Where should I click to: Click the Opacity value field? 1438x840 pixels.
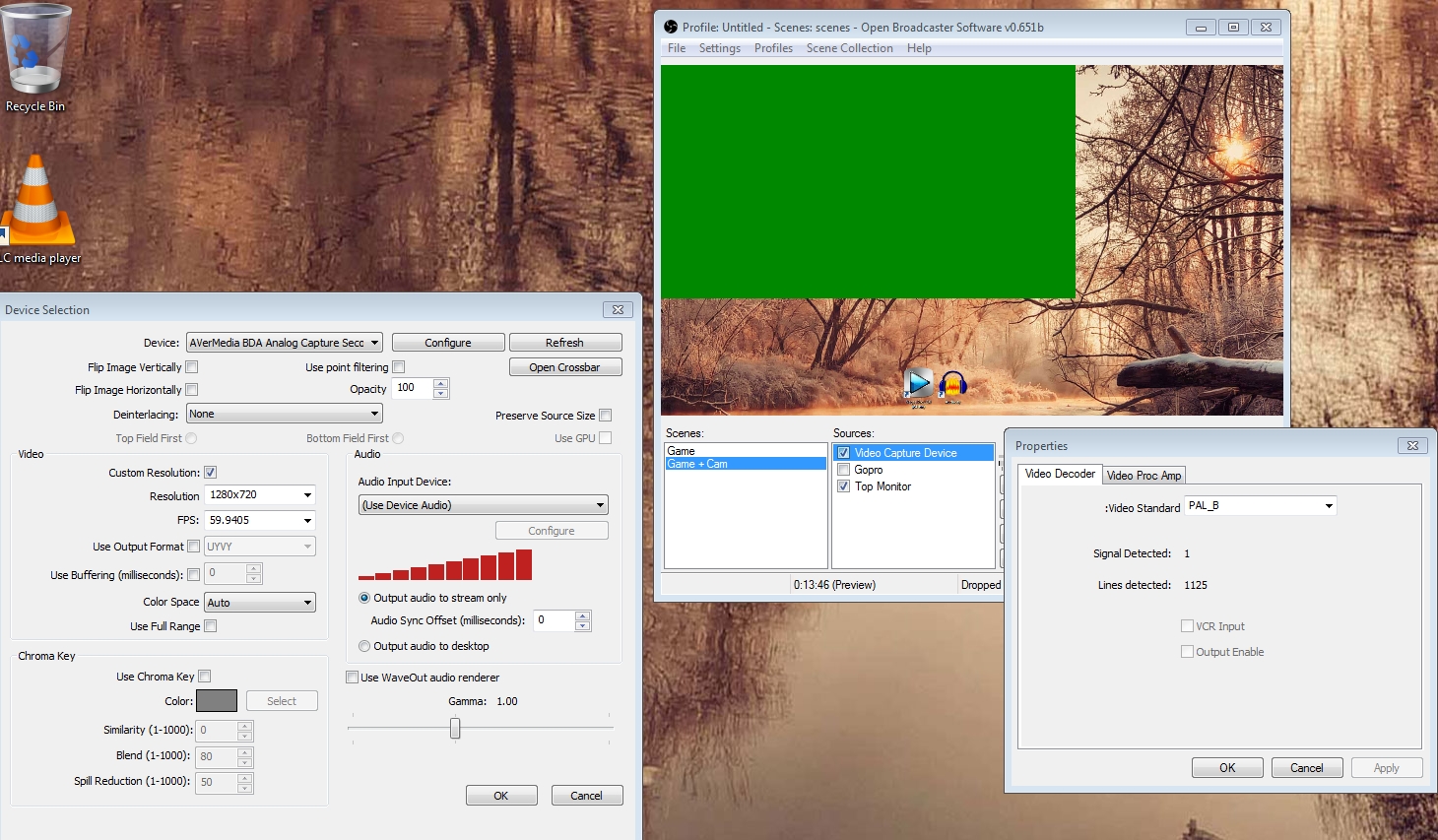[x=414, y=388]
